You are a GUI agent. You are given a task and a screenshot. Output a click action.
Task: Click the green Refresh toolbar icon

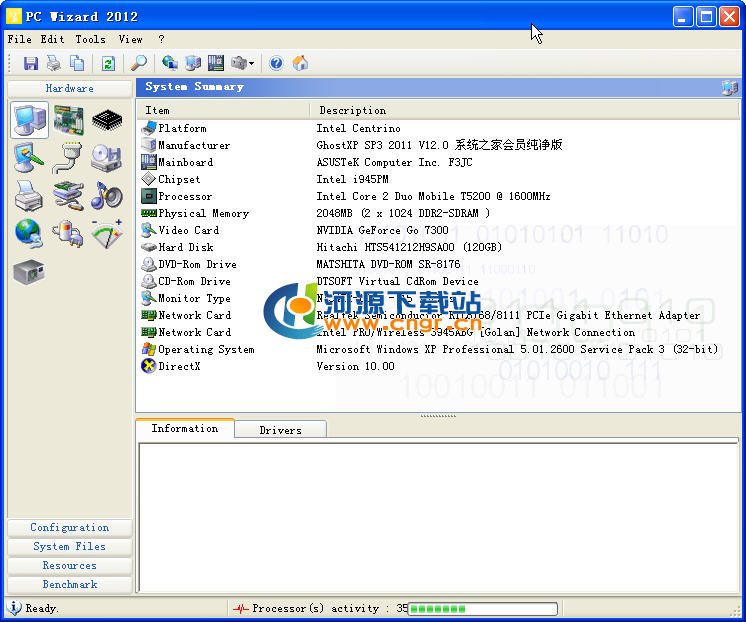point(108,63)
